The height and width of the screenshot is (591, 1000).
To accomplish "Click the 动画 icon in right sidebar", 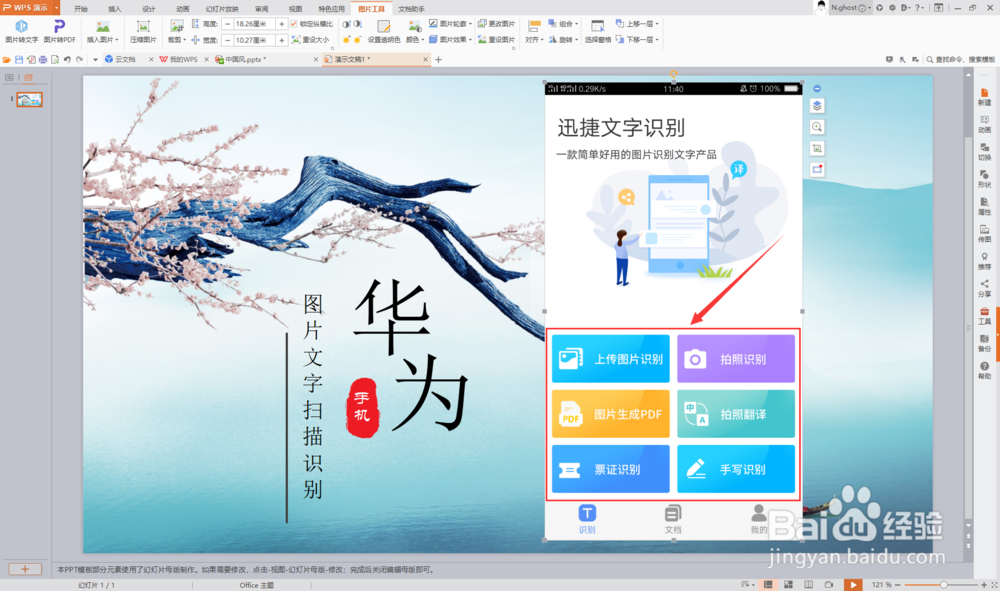I will 985,124.
